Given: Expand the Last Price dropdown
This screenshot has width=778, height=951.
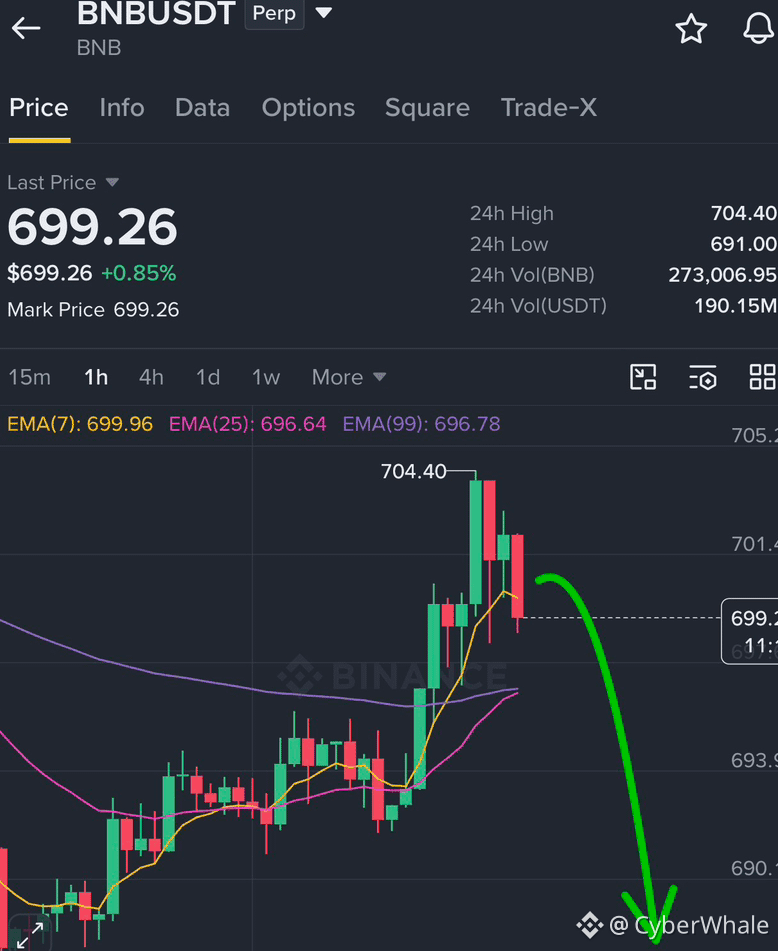Looking at the screenshot, I should [112, 183].
